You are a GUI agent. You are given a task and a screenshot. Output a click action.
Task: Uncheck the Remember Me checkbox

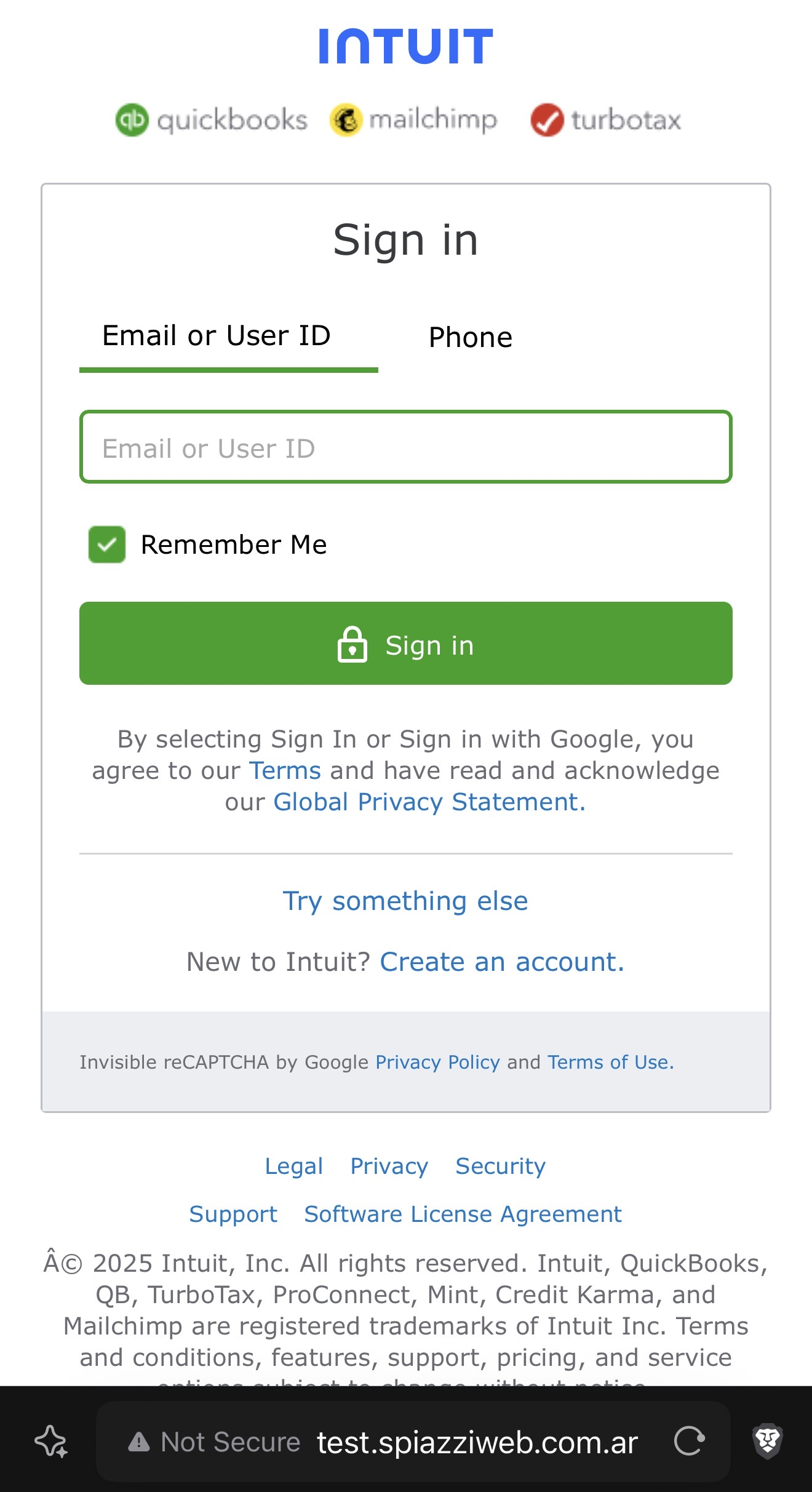(x=107, y=545)
